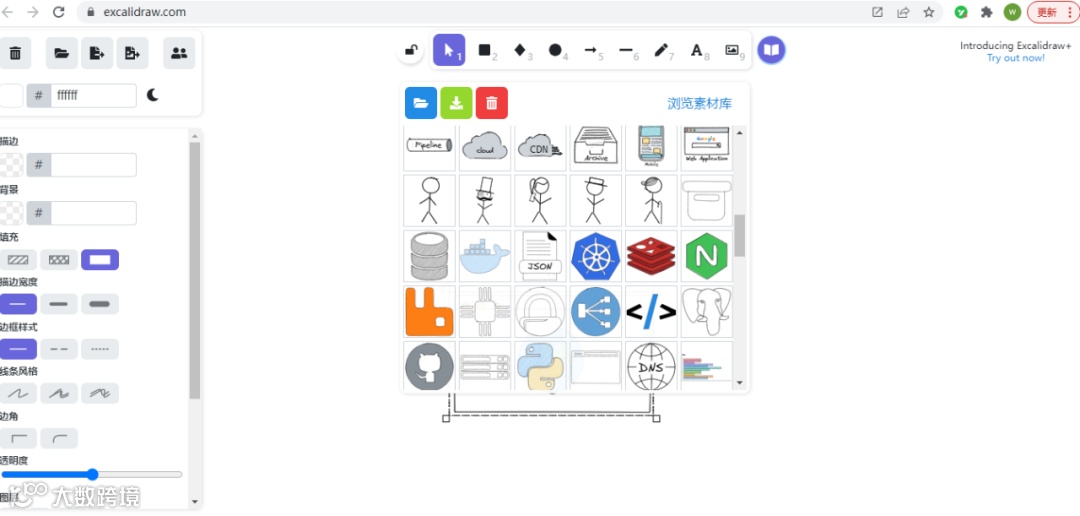Select the text tool
Screen dimensions: 1080x516
[697, 50]
